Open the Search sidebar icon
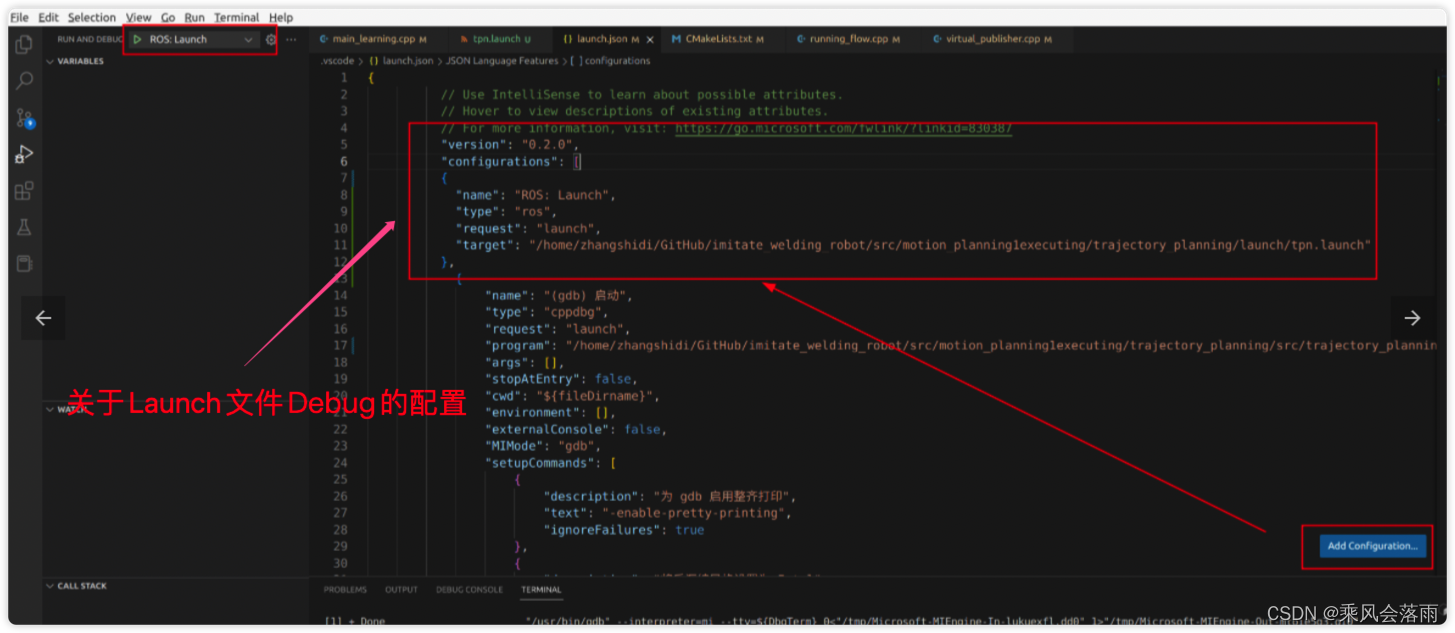Image resolution: width=1455 pixels, height=633 pixels. [24, 81]
